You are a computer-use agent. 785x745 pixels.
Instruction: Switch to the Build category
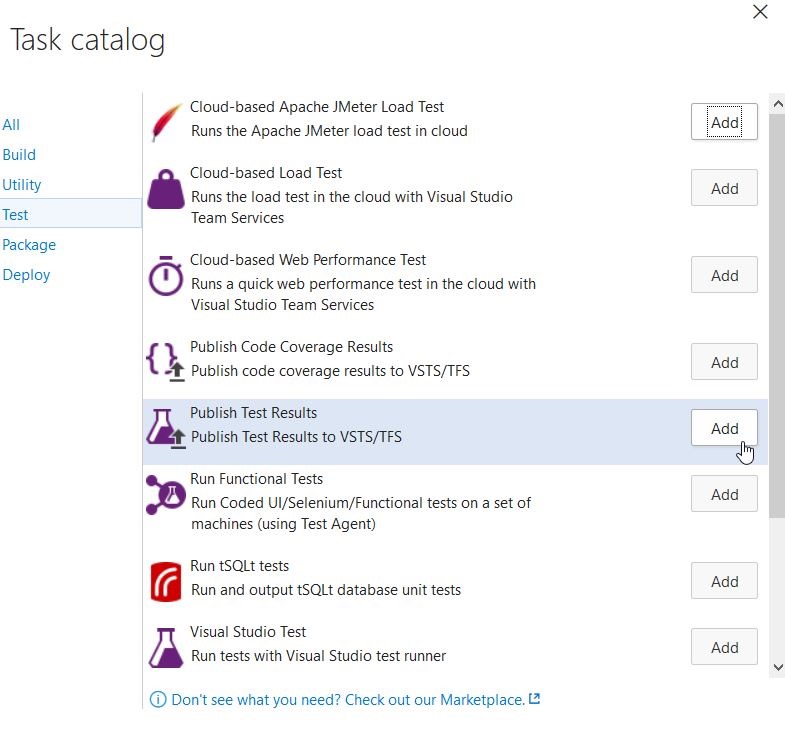pos(19,155)
